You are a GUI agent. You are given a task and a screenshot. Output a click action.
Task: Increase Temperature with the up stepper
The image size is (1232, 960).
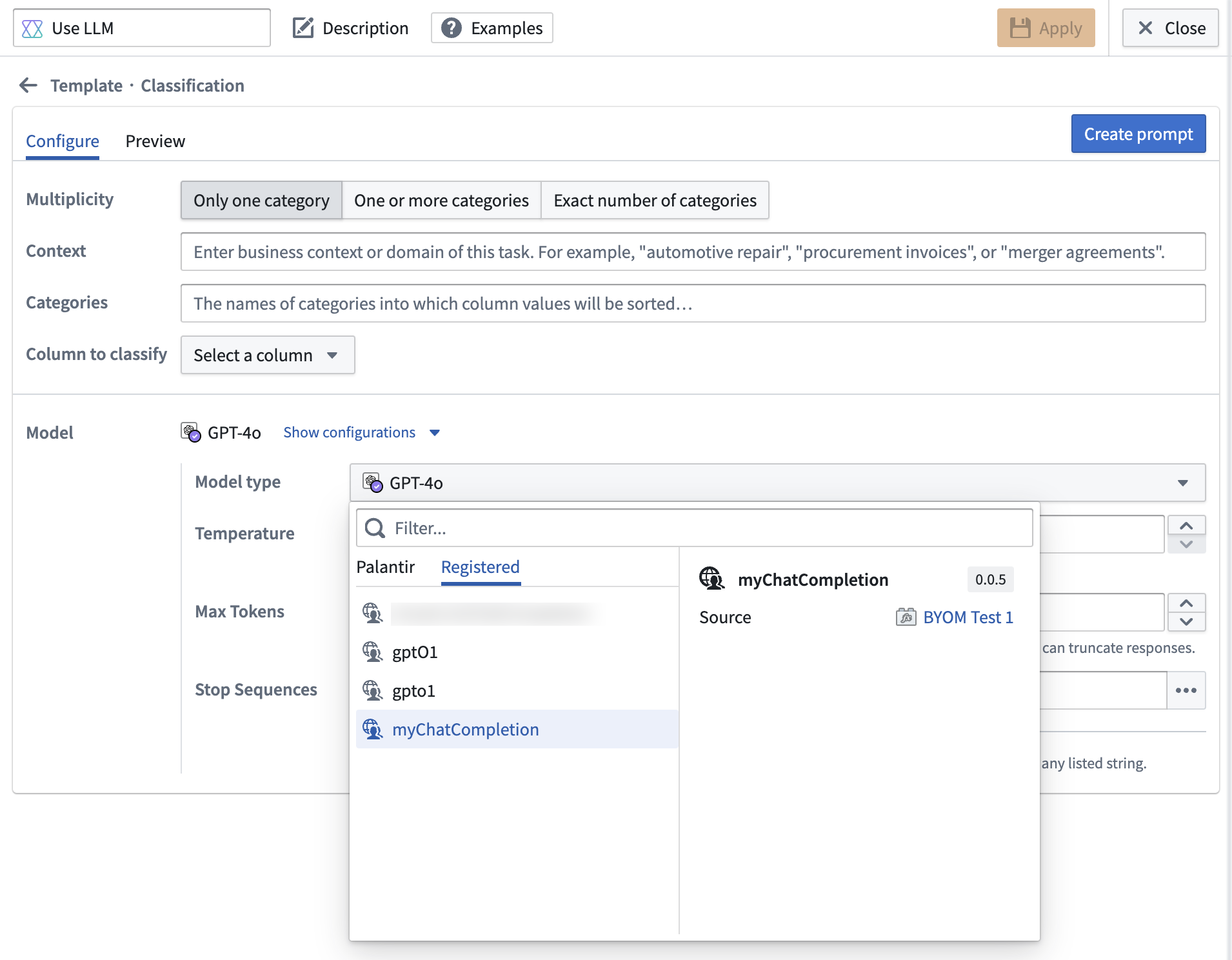(1186, 525)
